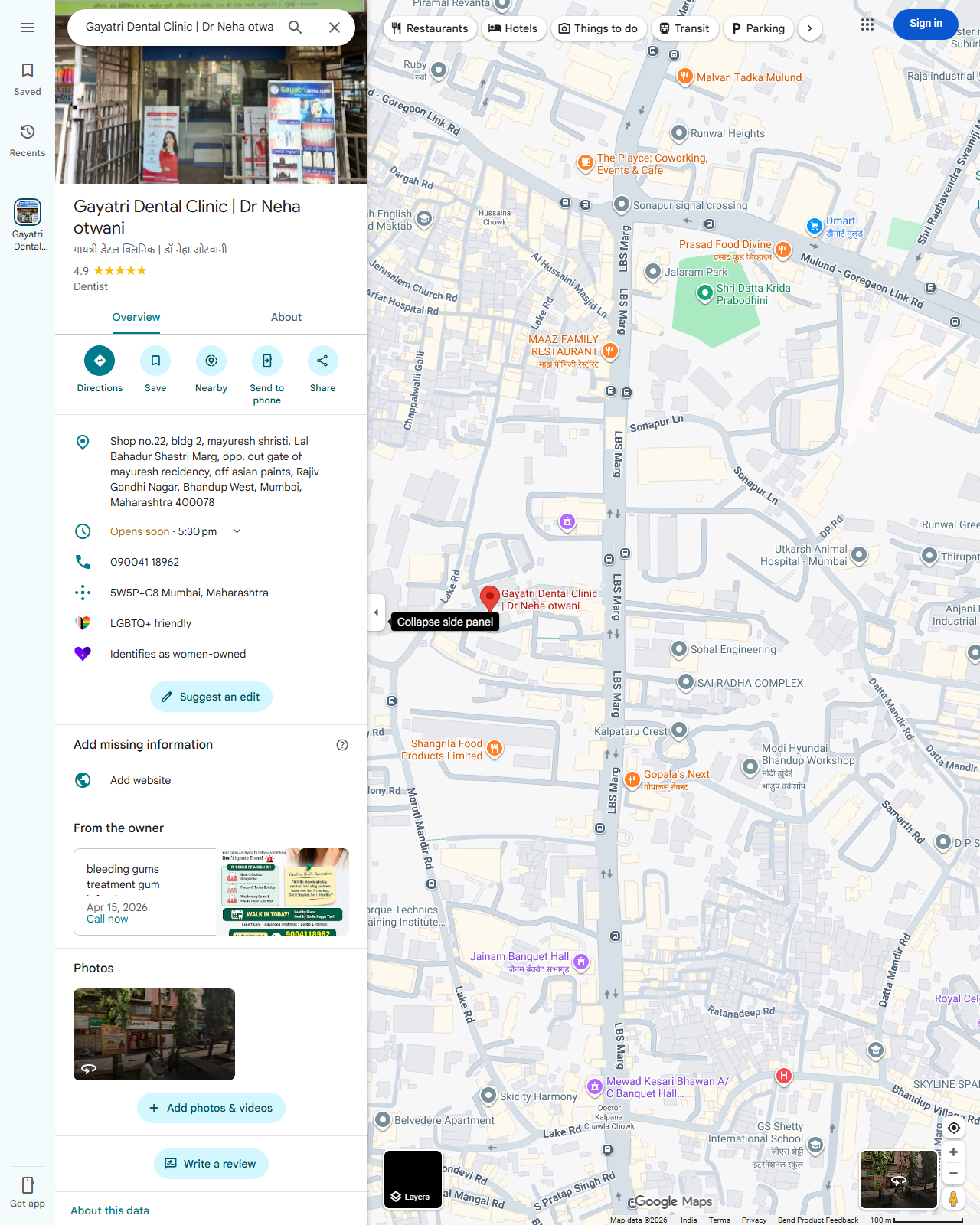This screenshot has width=980, height=1225.
Task: Click into the search box text
Action: (179, 27)
